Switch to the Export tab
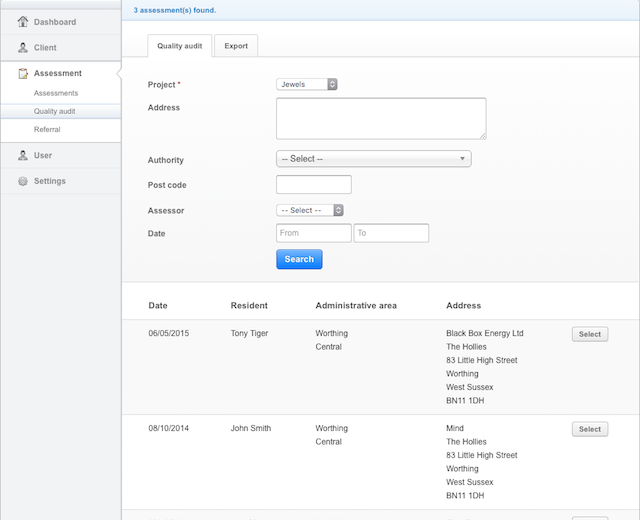Screen dimensions: 640x520 236,46
